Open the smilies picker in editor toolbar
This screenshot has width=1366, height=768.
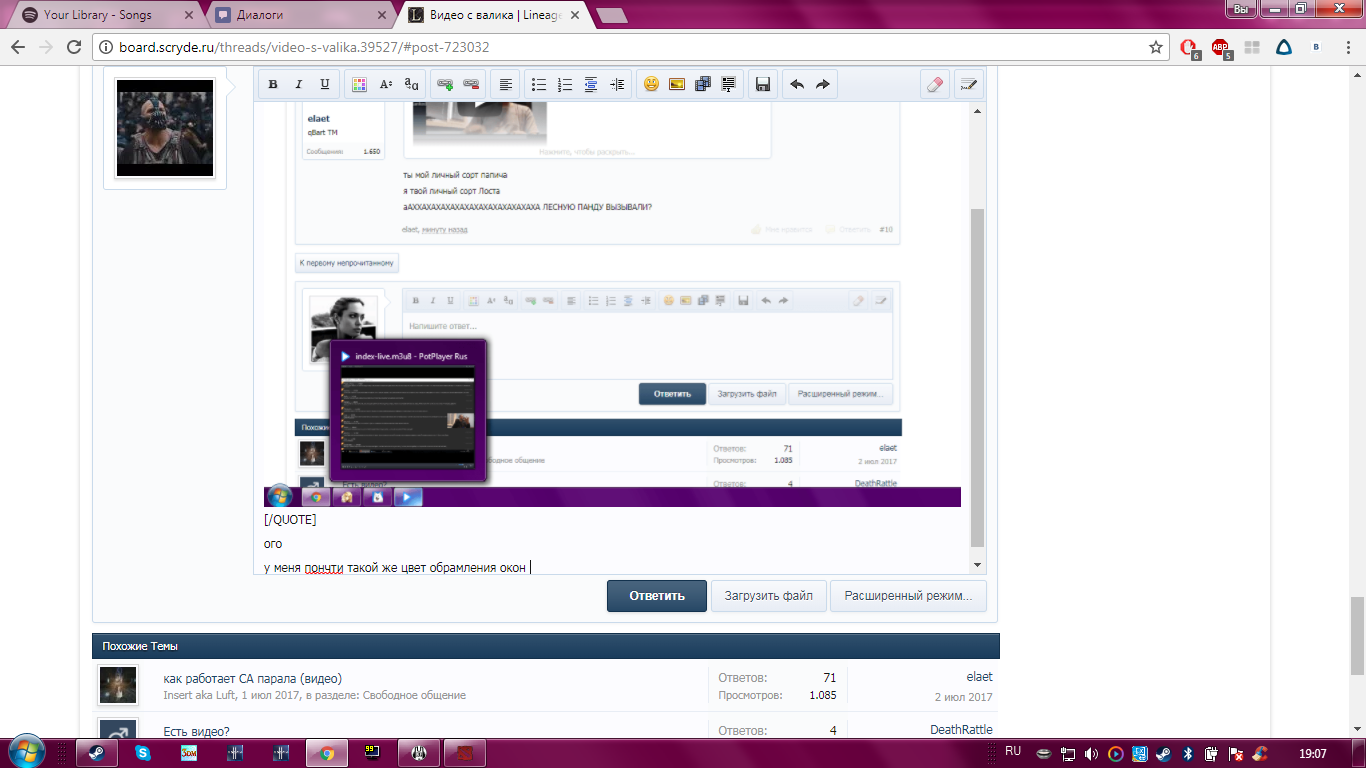[651, 85]
